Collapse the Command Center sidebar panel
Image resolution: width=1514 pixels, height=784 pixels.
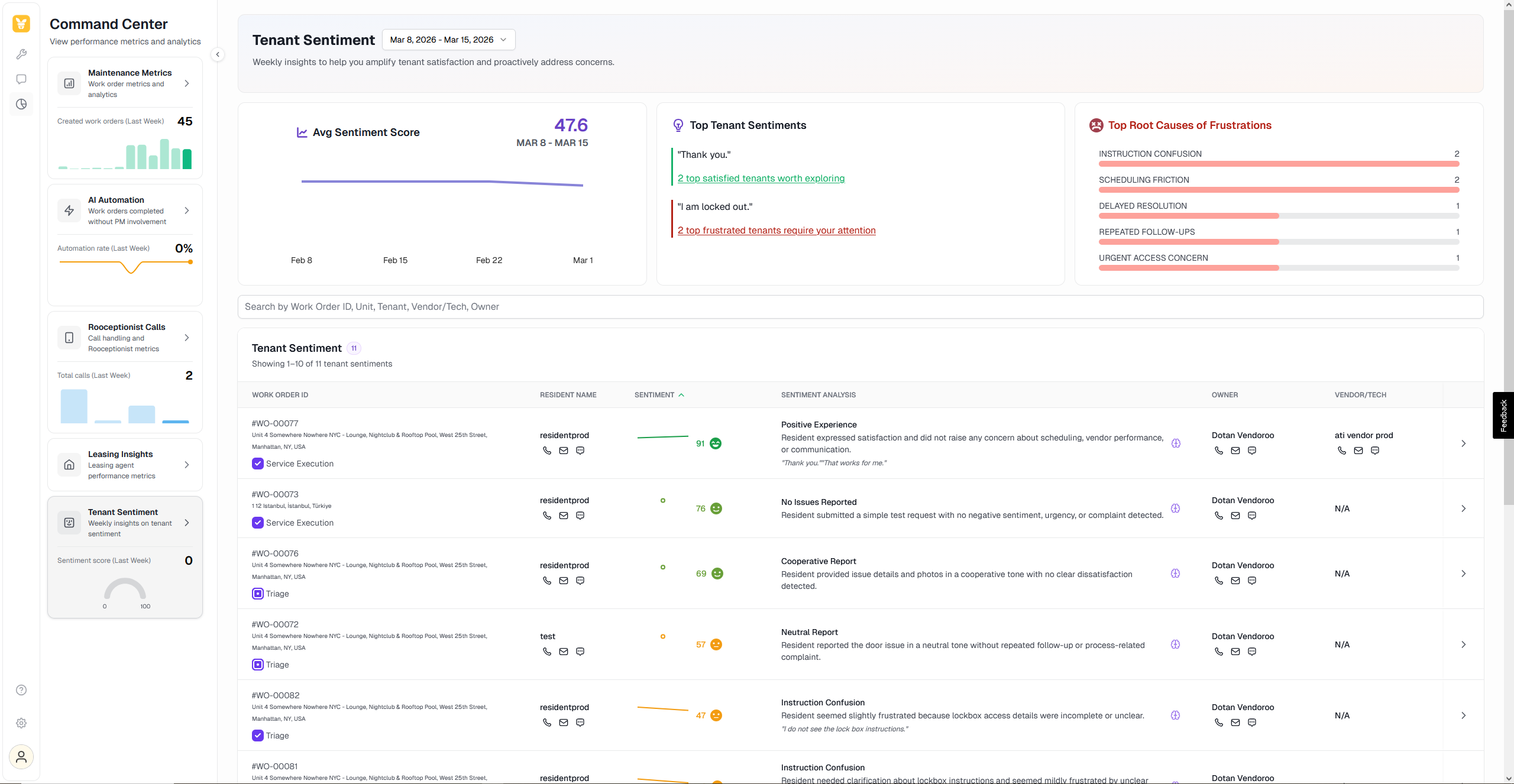(218, 54)
